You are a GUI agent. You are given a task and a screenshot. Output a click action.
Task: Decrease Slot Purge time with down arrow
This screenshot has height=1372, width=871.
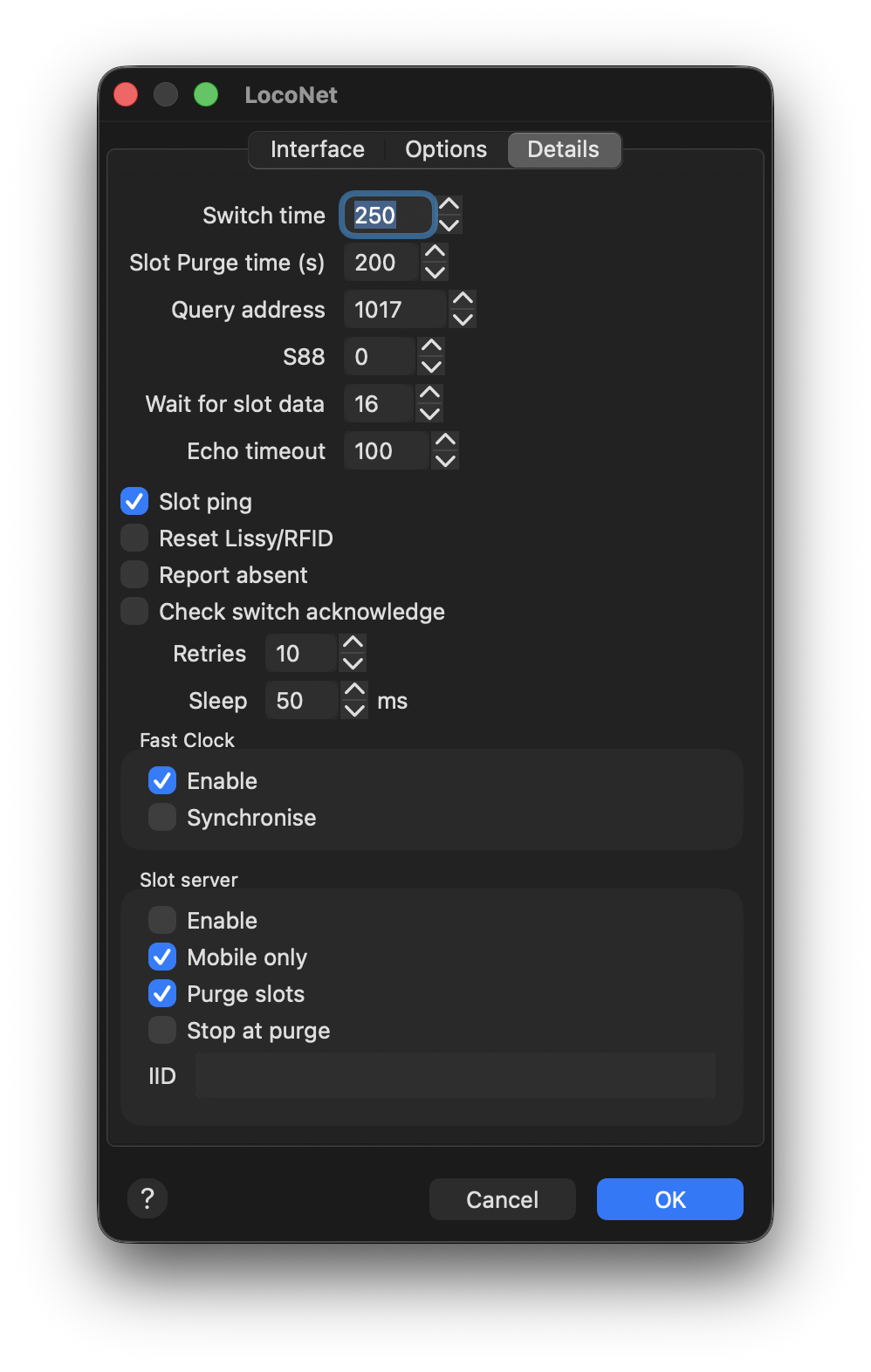point(435,273)
